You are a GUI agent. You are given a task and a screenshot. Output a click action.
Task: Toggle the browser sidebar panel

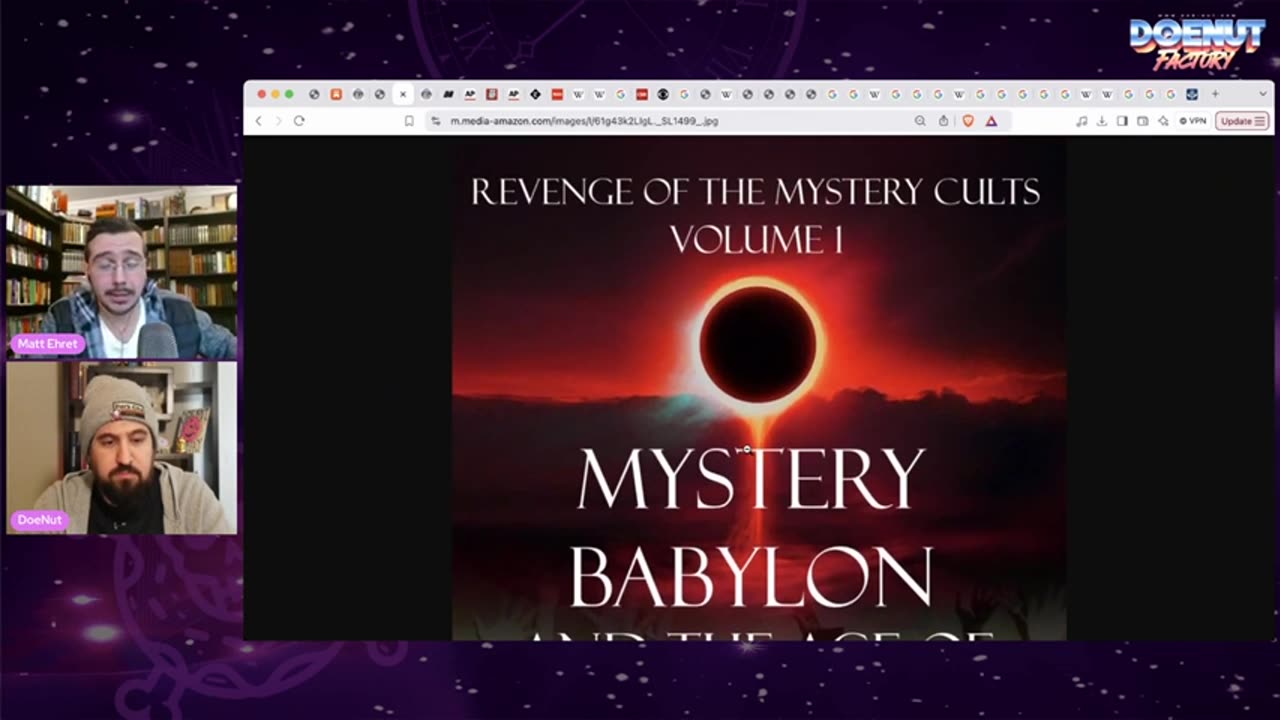tap(1122, 121)
